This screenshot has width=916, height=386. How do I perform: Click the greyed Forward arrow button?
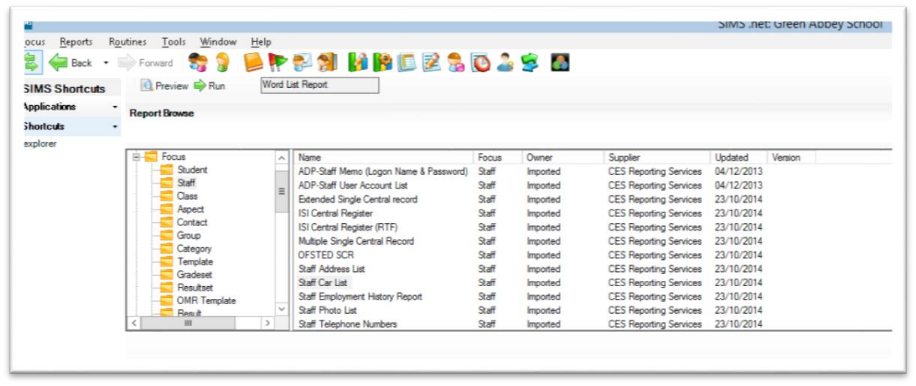(x=146, y=62)
